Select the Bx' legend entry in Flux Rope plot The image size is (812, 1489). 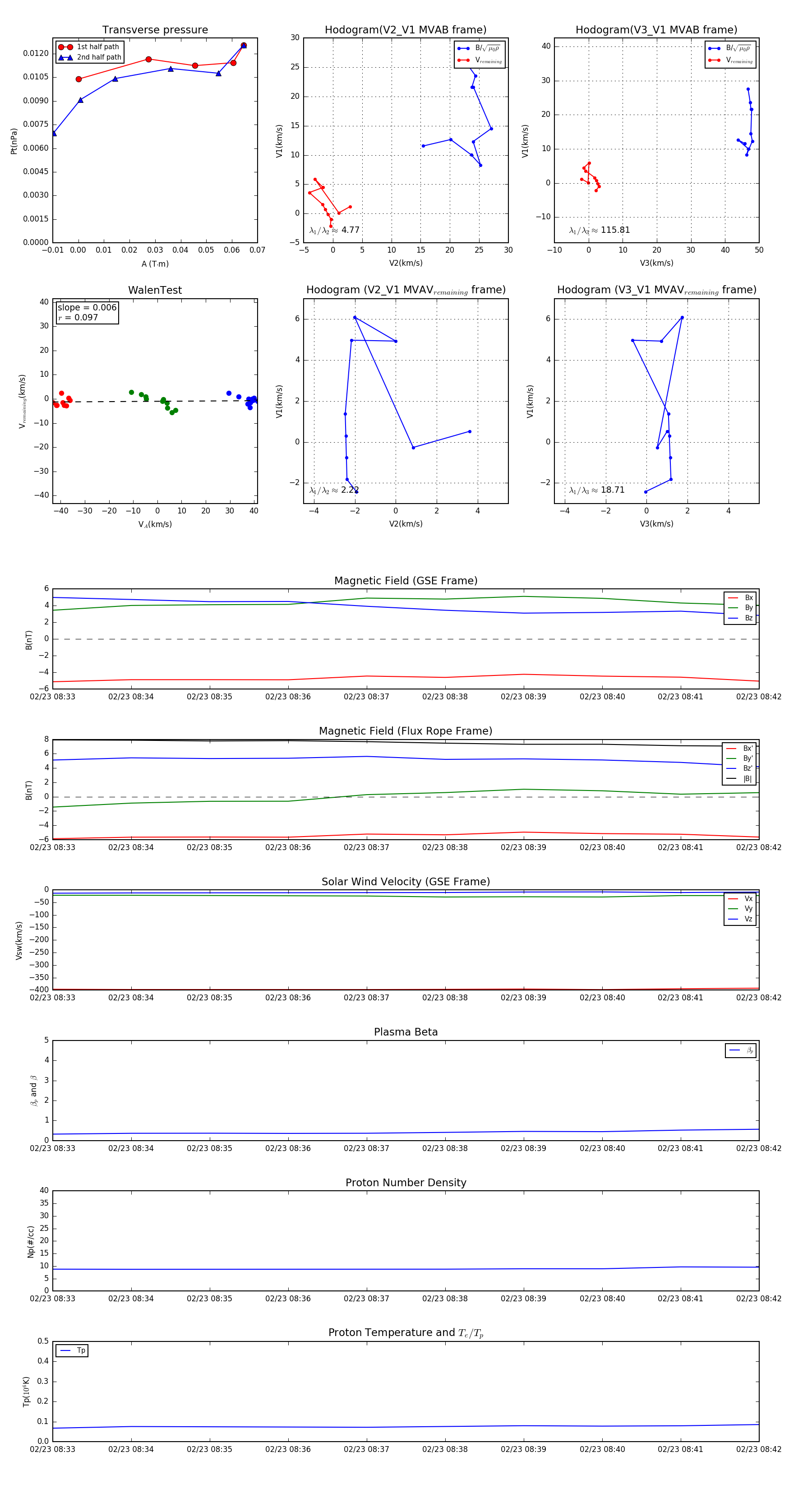(739, 748)
